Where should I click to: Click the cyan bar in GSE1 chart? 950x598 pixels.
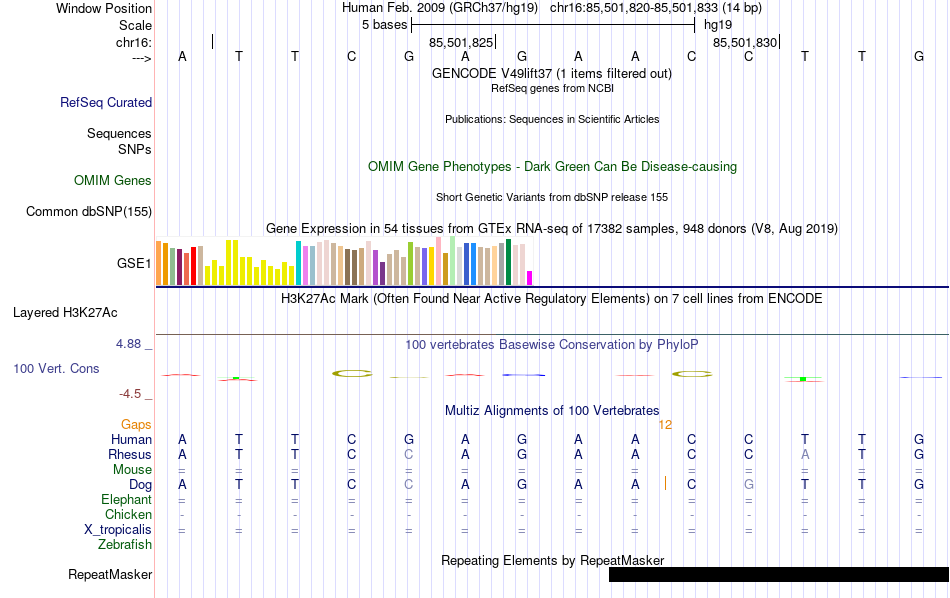pyautogui.click(x=298, y=264)
